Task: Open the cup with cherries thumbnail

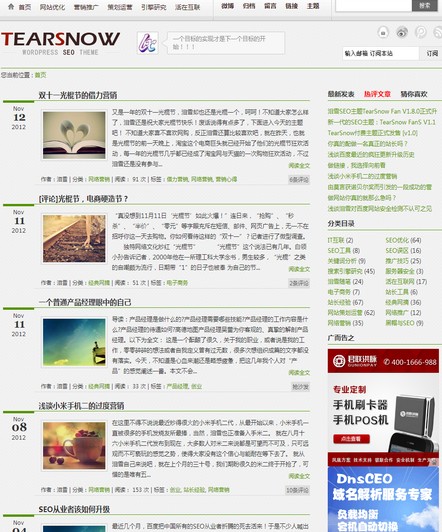Action: point(74,445)
